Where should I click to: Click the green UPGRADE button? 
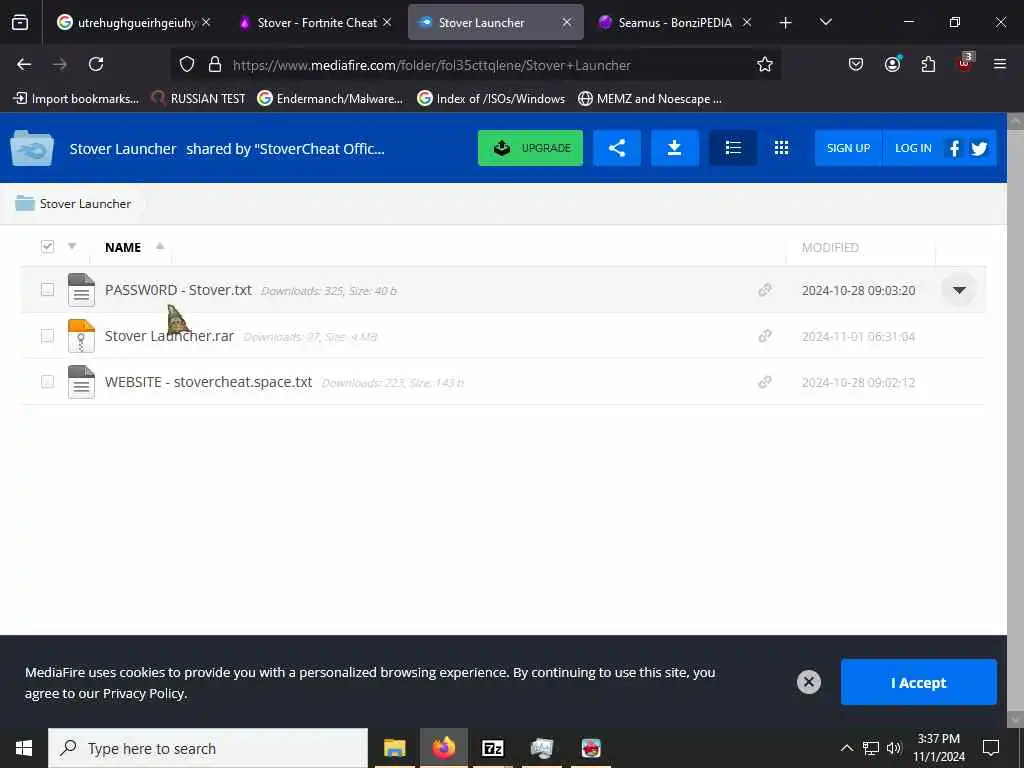pos(530,148)
